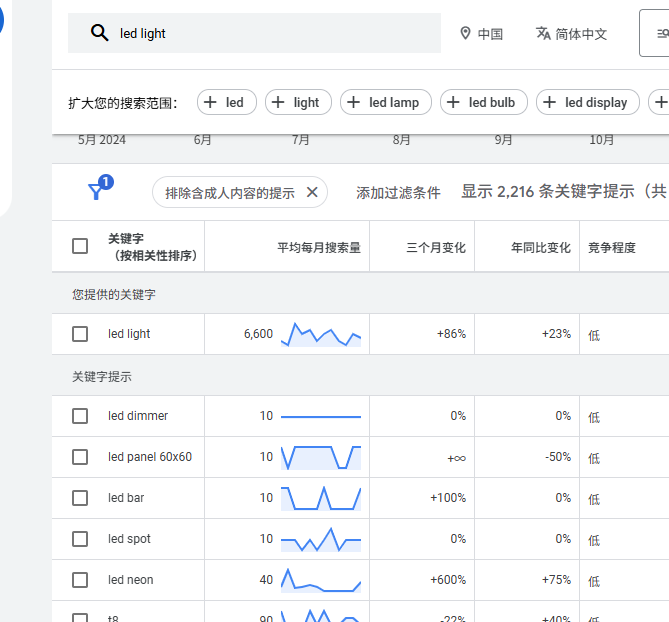Click the 'led light' keyword text
This screenshot has height=622, width=669.
coord(129,334)
